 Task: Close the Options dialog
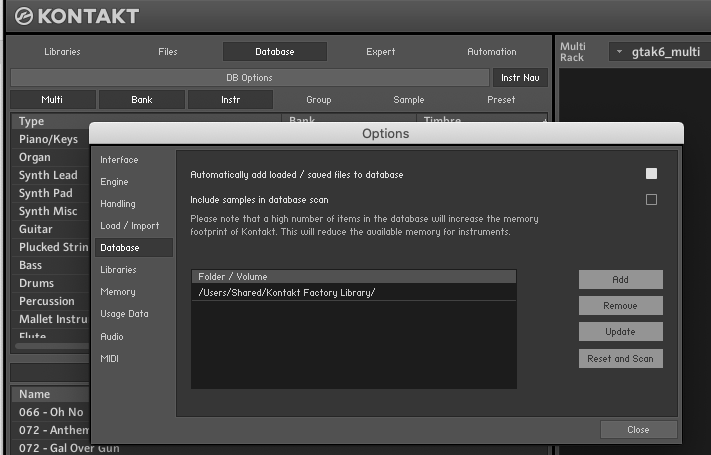[x=638, y=429]
